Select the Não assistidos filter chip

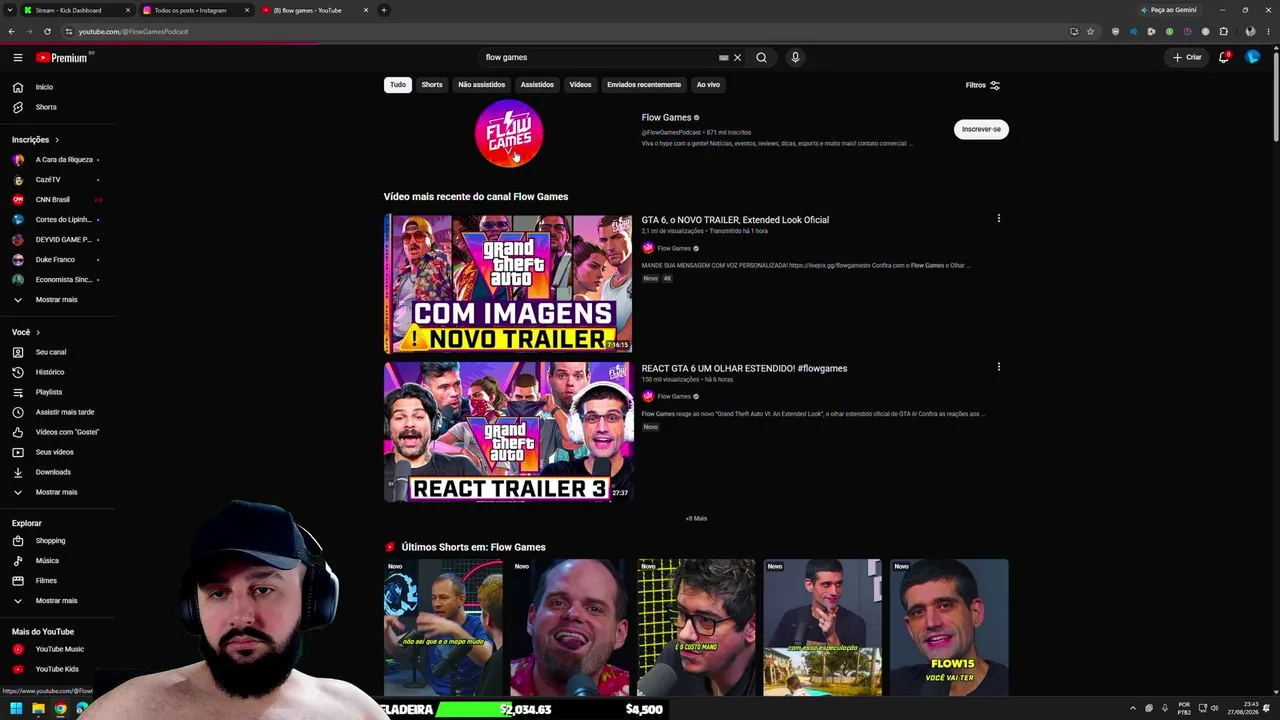click(x=481, y=85)
